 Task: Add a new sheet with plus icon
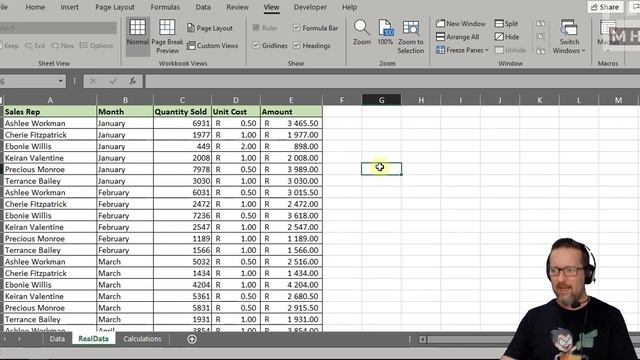[x=192, y=339]
